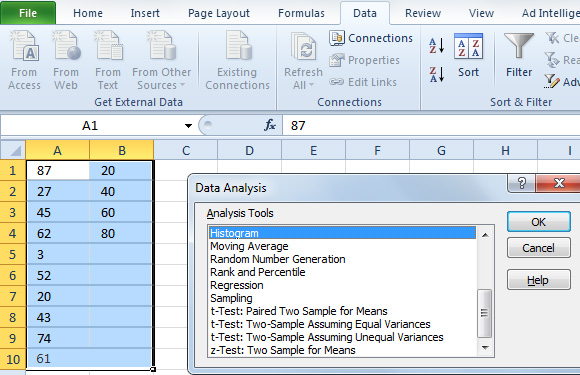Open Existing Connections
The image size is (580, 375).
(x=237, y=61)
